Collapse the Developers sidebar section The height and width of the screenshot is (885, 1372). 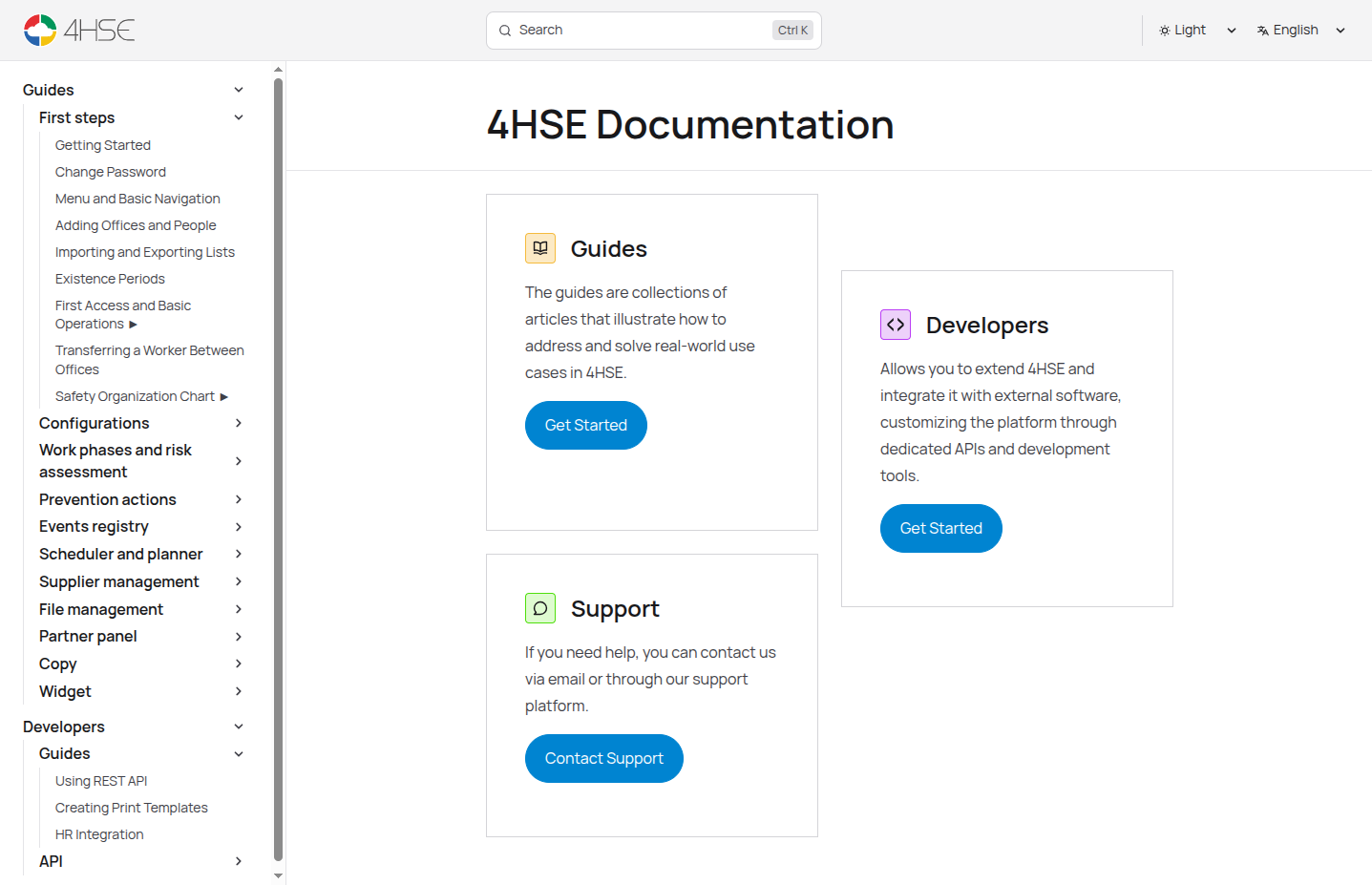tap(134, 727)
